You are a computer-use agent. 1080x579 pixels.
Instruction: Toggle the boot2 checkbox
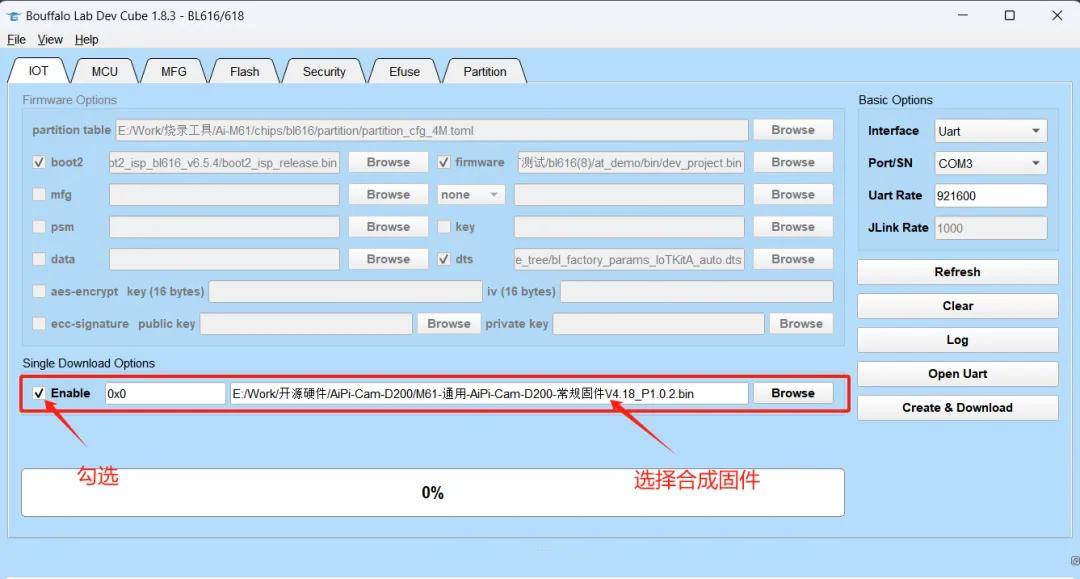pos(39,162)
